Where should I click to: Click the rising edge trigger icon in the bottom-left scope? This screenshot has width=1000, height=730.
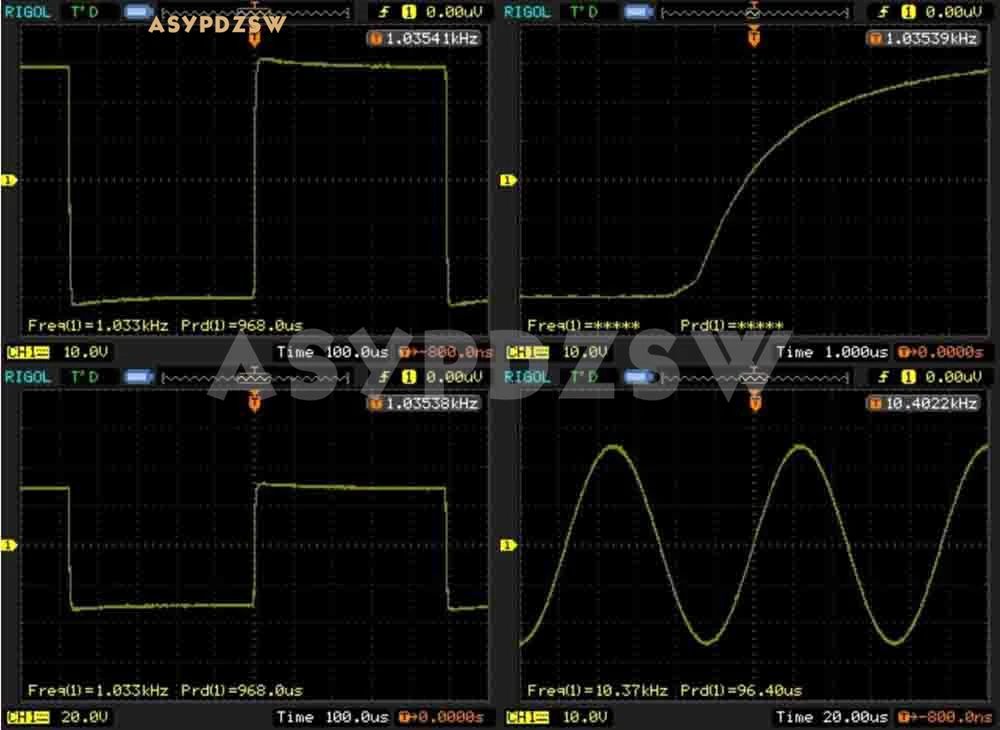click(x=385, y=377)
